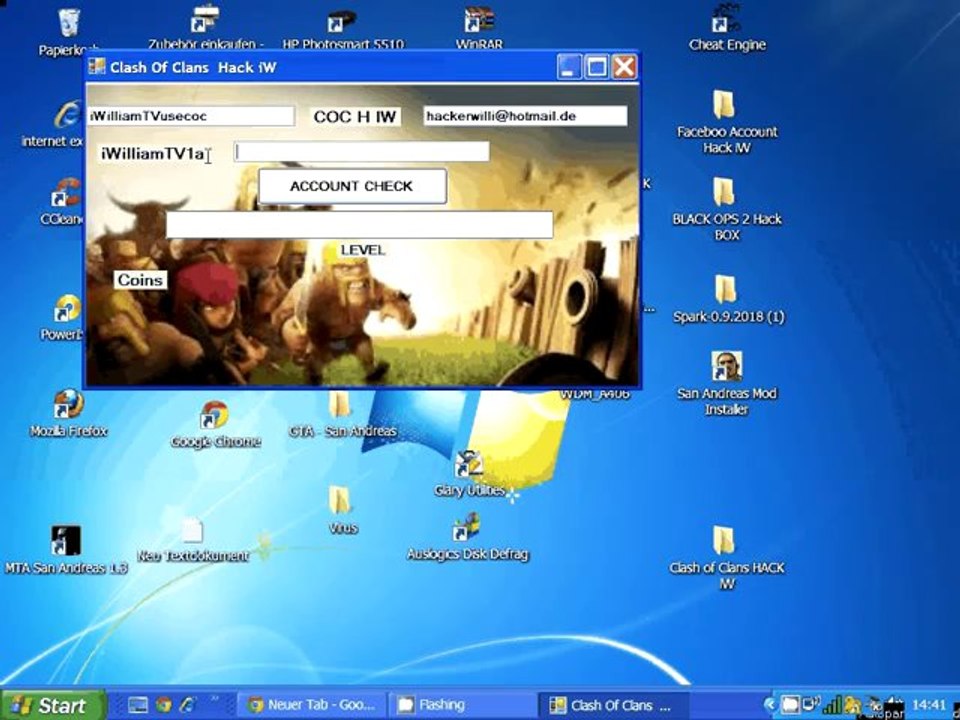Click the Chrome quick launch icon
The image size is (960, 720).
pos(163,705)
